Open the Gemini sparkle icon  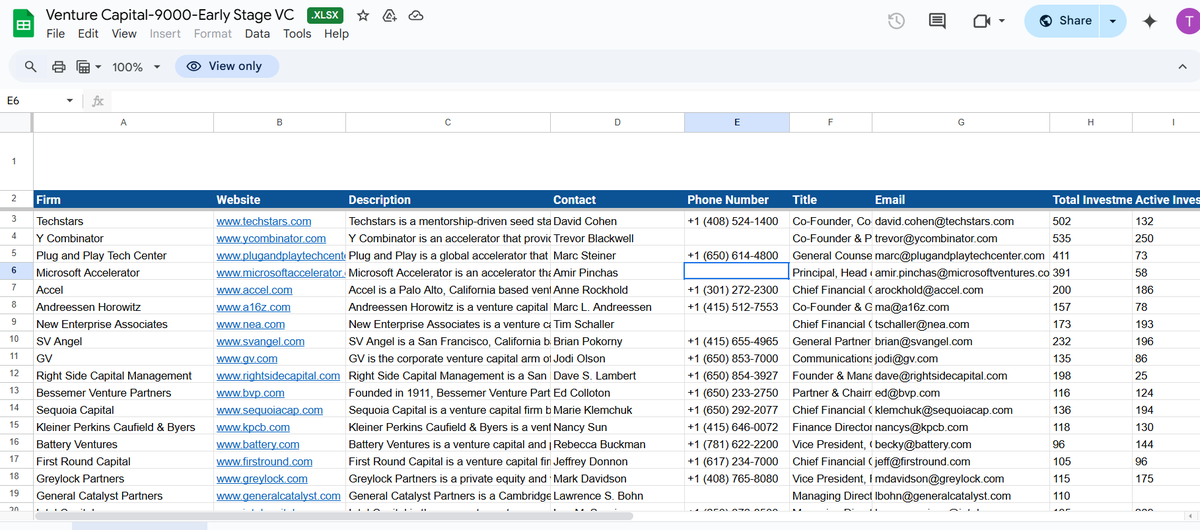coord(1150,21)
